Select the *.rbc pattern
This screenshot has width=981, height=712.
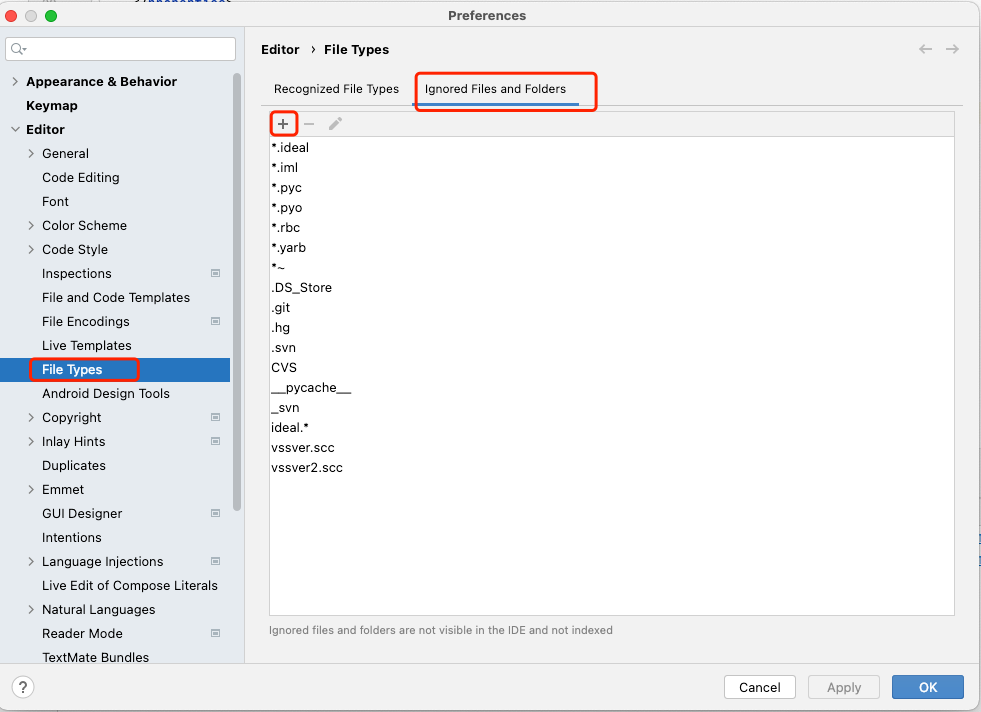pos(285,228)
